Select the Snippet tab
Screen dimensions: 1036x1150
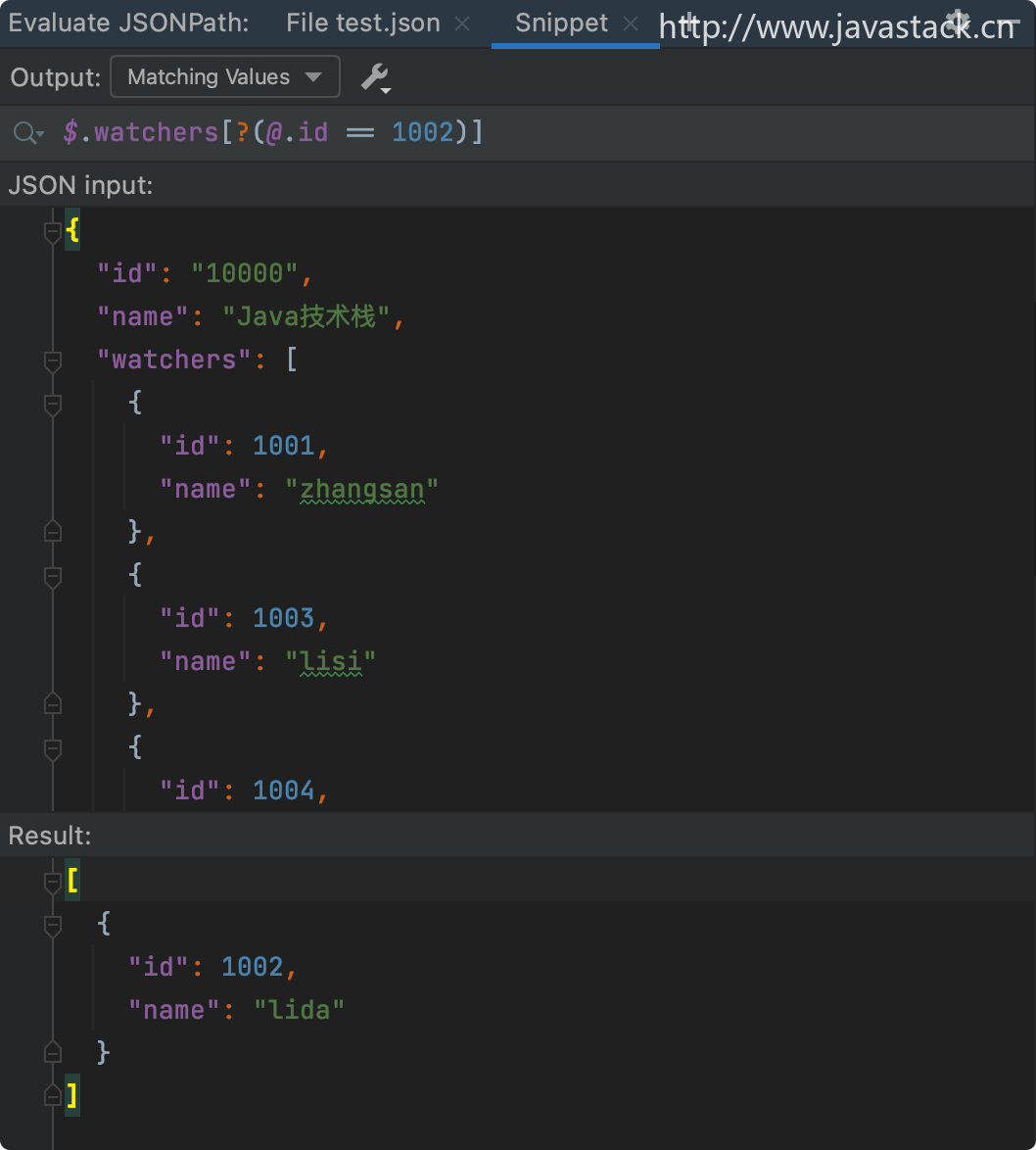[562, 24]
